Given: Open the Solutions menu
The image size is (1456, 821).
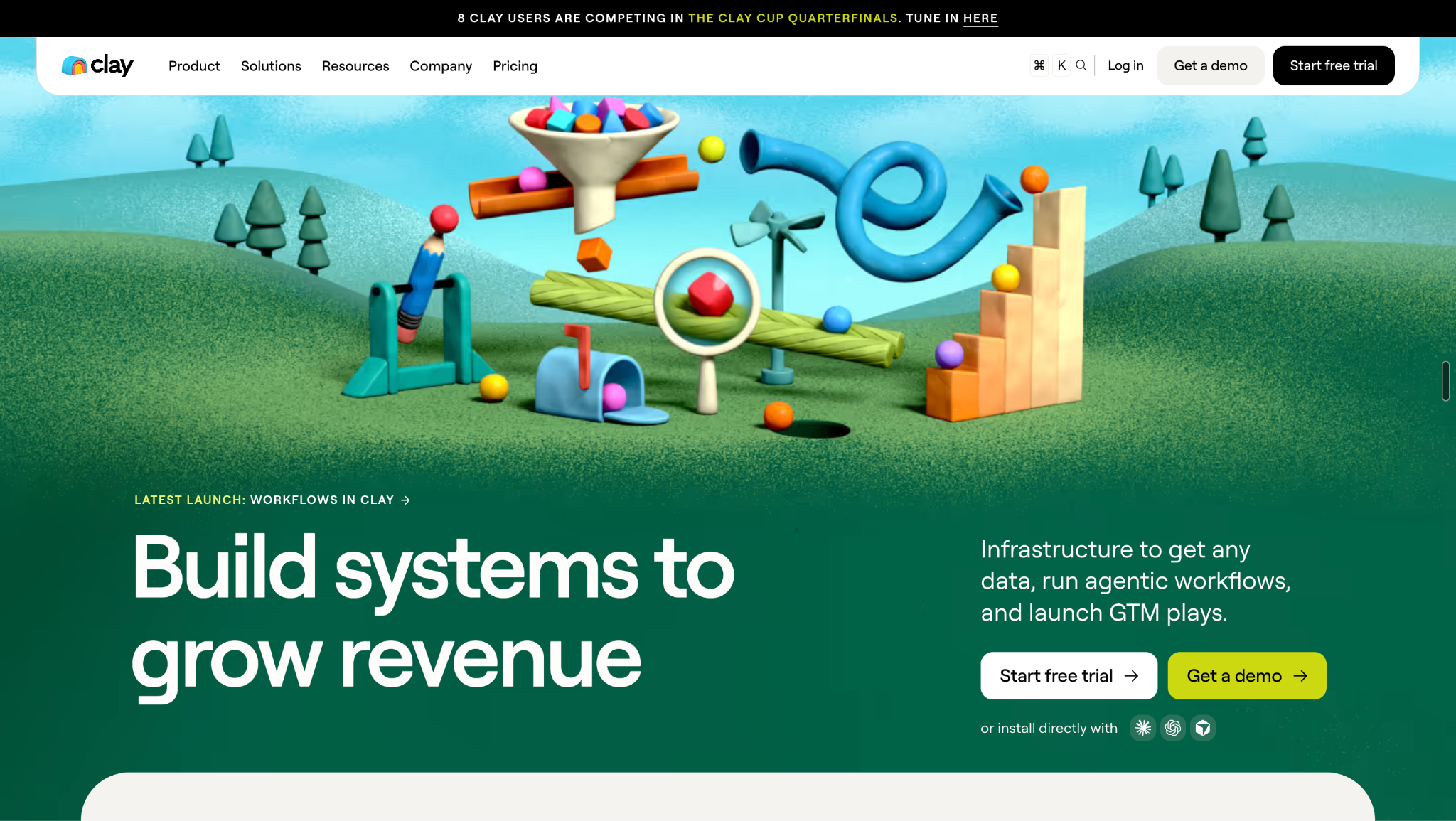Looking at the screenshot, I should click(271, 66).
